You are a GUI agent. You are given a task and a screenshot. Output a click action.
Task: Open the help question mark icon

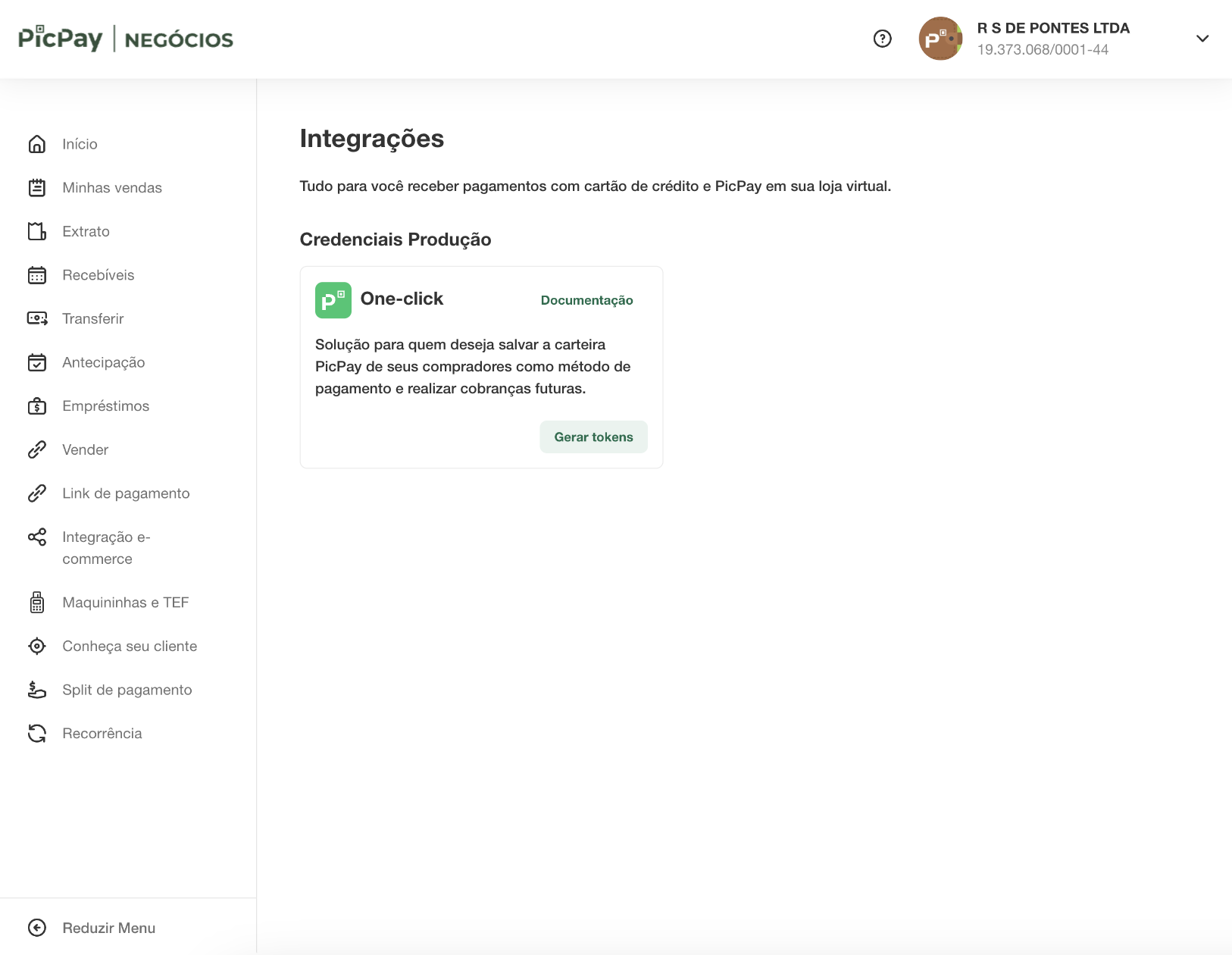click(x=883, y=39)
